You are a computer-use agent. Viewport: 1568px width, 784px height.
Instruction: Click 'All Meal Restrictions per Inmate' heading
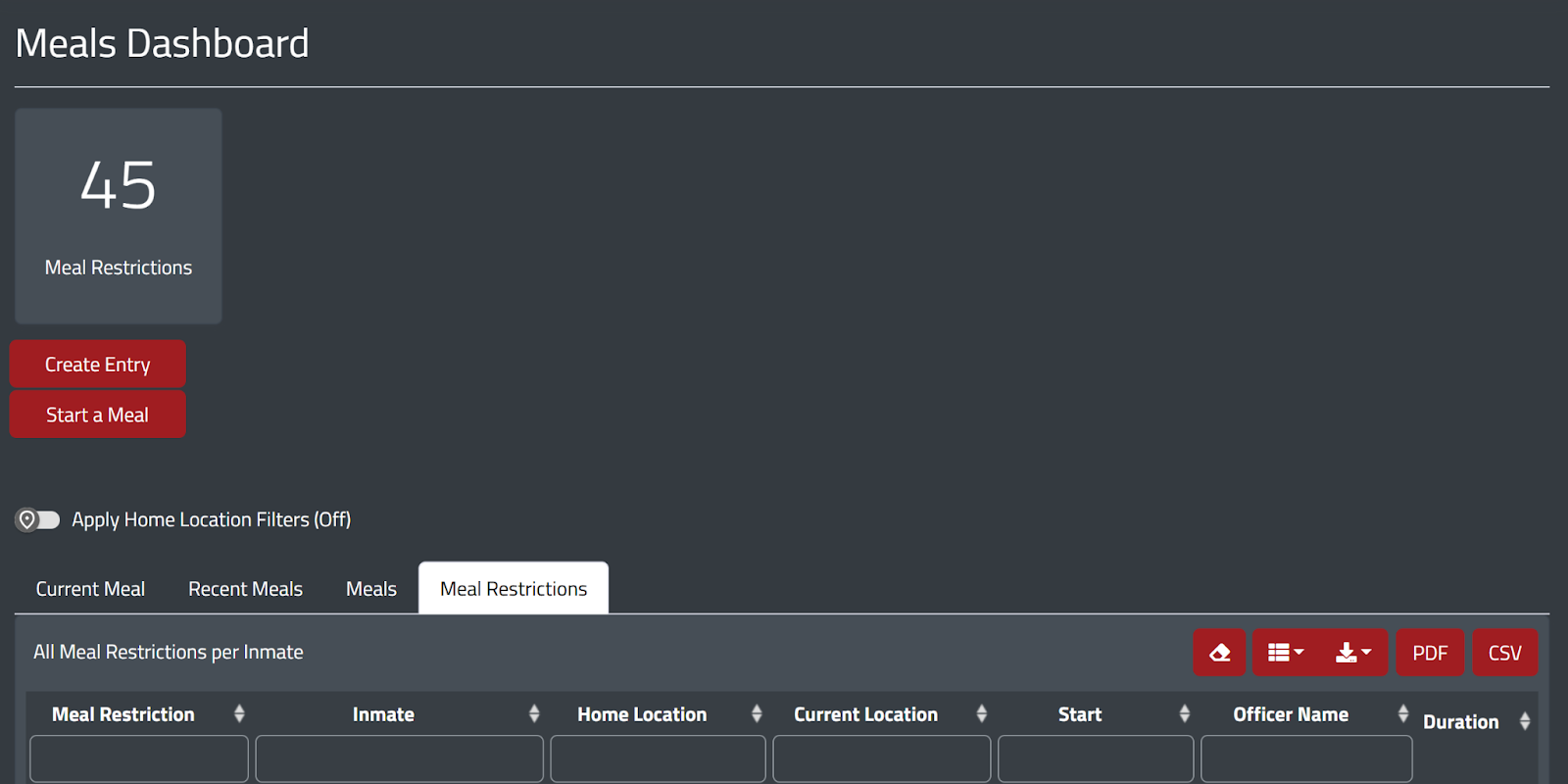(169, 652)
